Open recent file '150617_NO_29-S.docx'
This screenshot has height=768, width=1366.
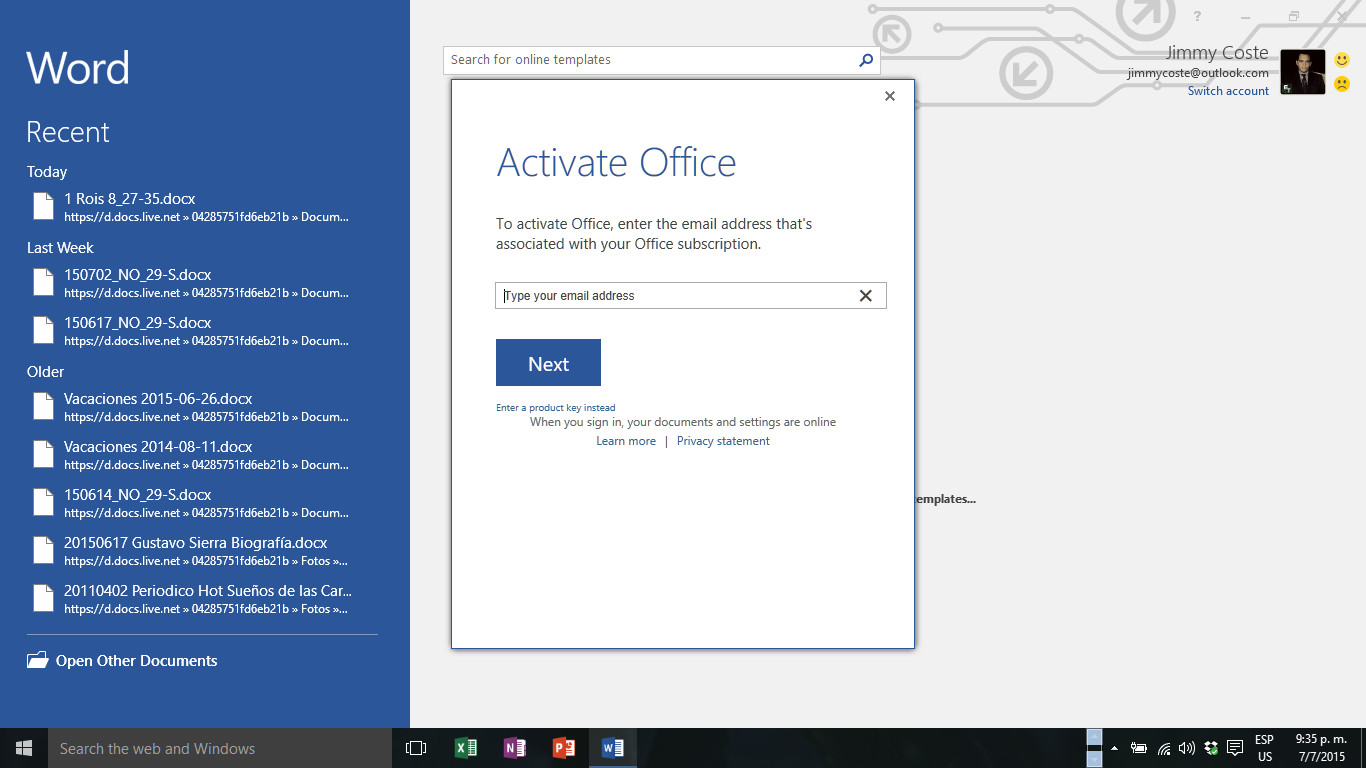pyautogui.click(x=204, y=331)
